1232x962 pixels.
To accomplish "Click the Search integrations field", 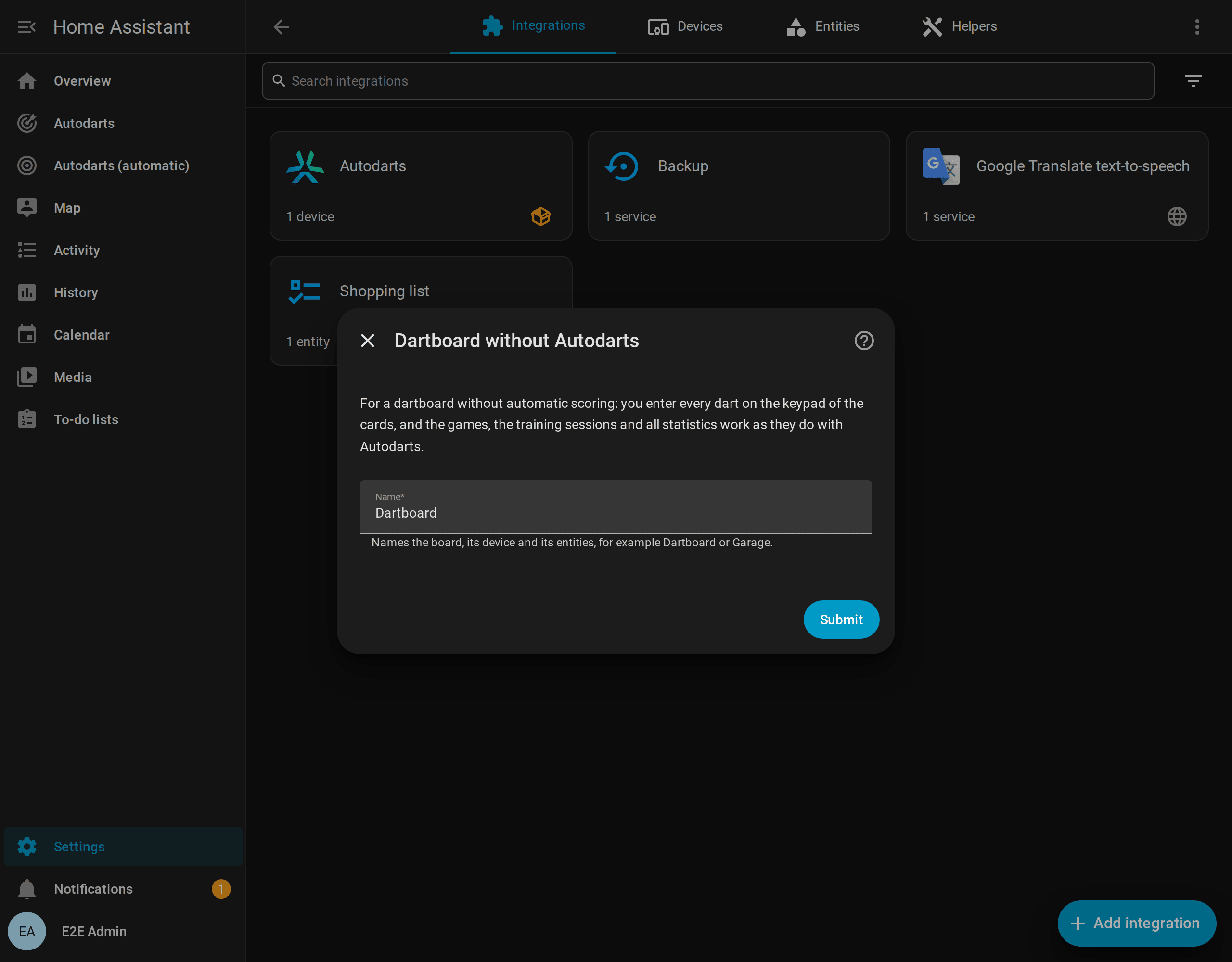I will coord(707,81).
